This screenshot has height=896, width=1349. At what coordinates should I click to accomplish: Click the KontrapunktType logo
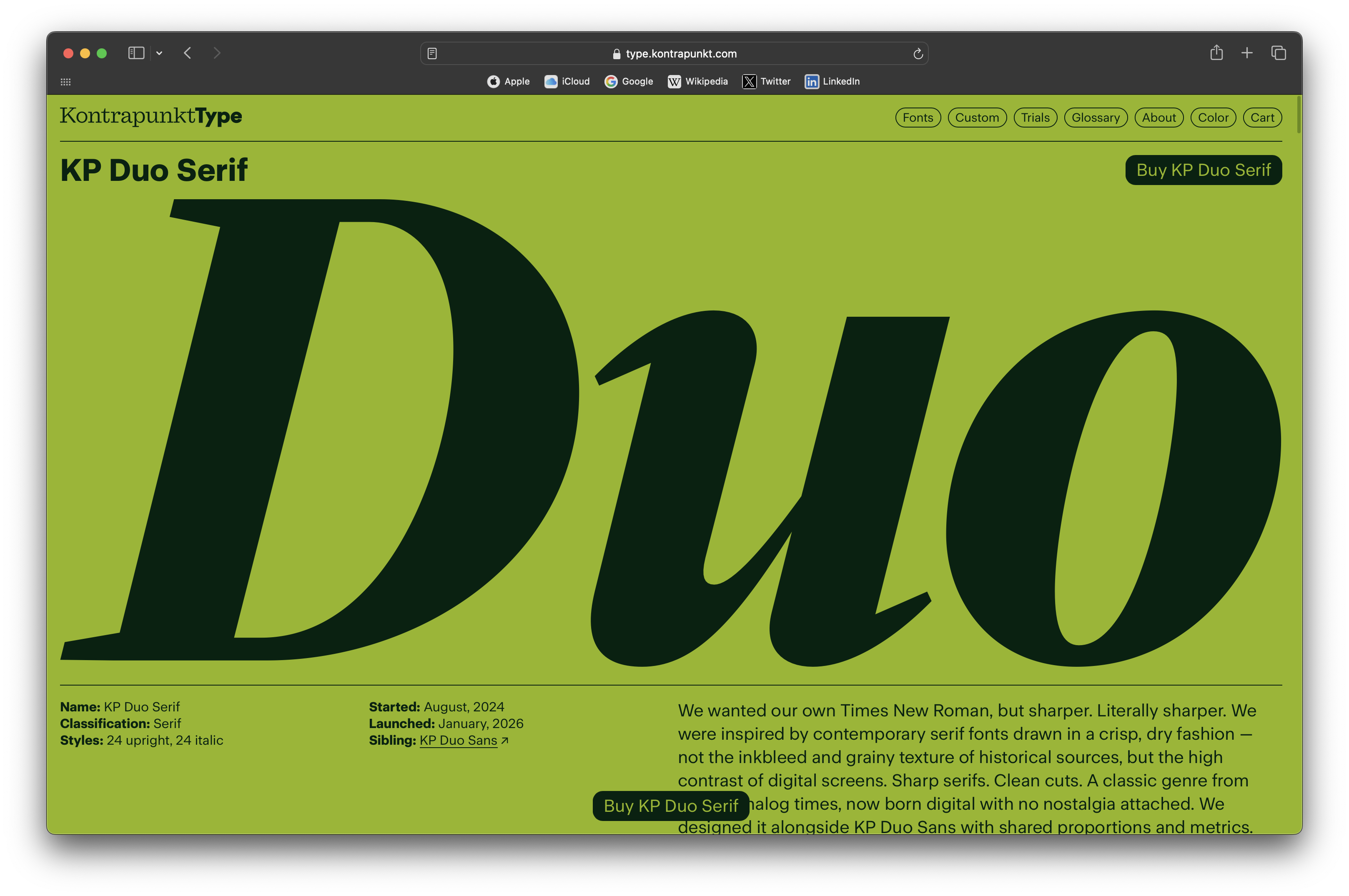pyautogui.click(x=151, y=116)
